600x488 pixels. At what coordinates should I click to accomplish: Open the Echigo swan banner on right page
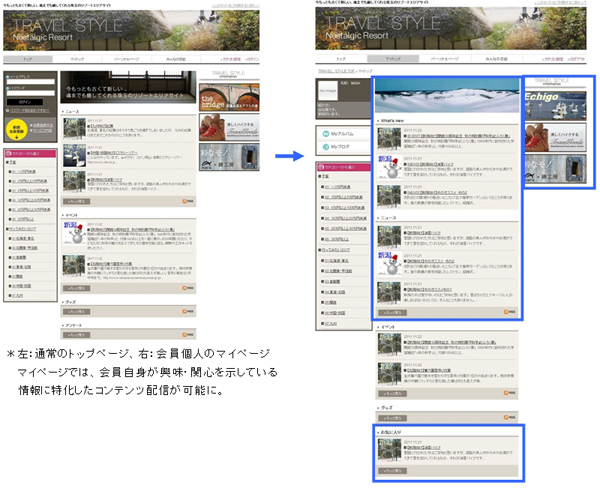tap(555, 106)
